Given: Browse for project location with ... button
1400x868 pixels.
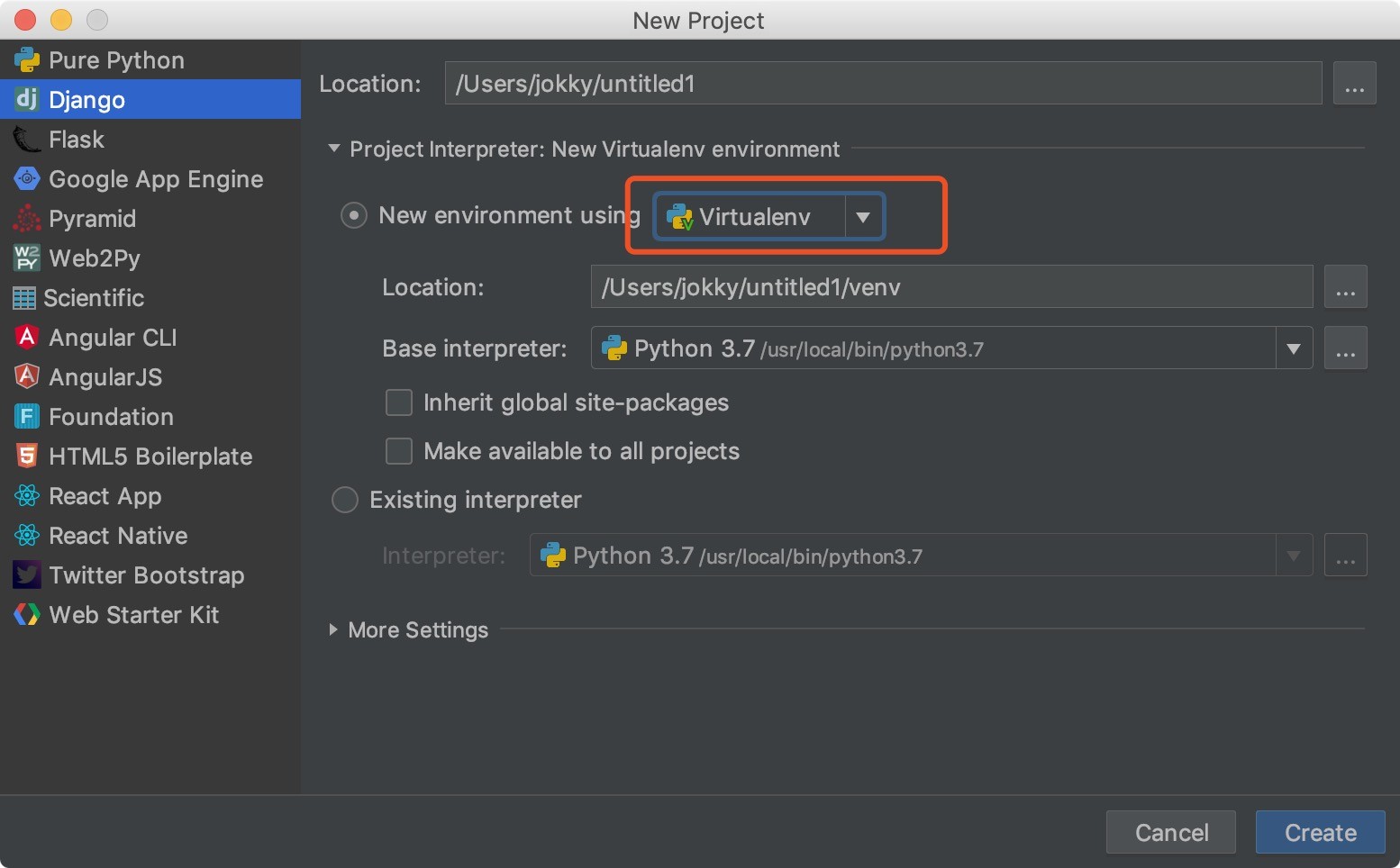Looking at the screenshot, I should click(x=1354, y=84).
